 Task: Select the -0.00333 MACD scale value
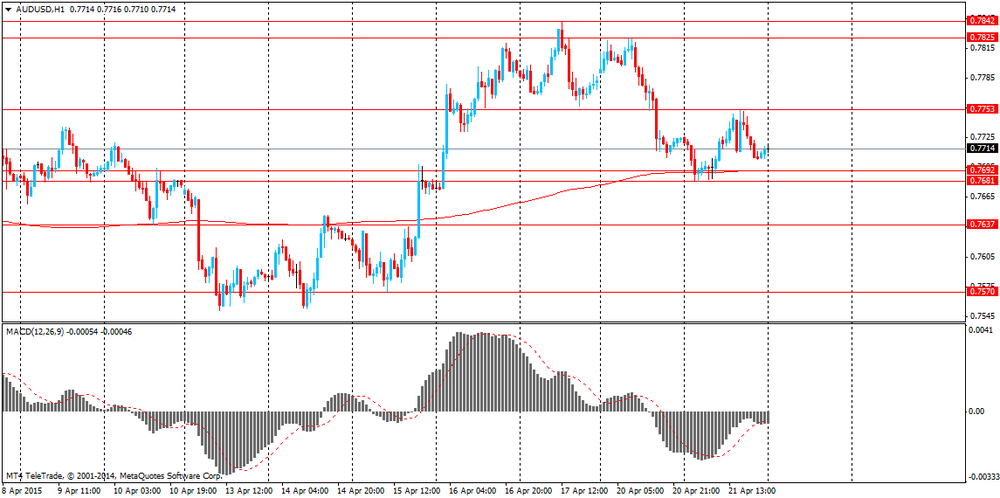[982, 476]
